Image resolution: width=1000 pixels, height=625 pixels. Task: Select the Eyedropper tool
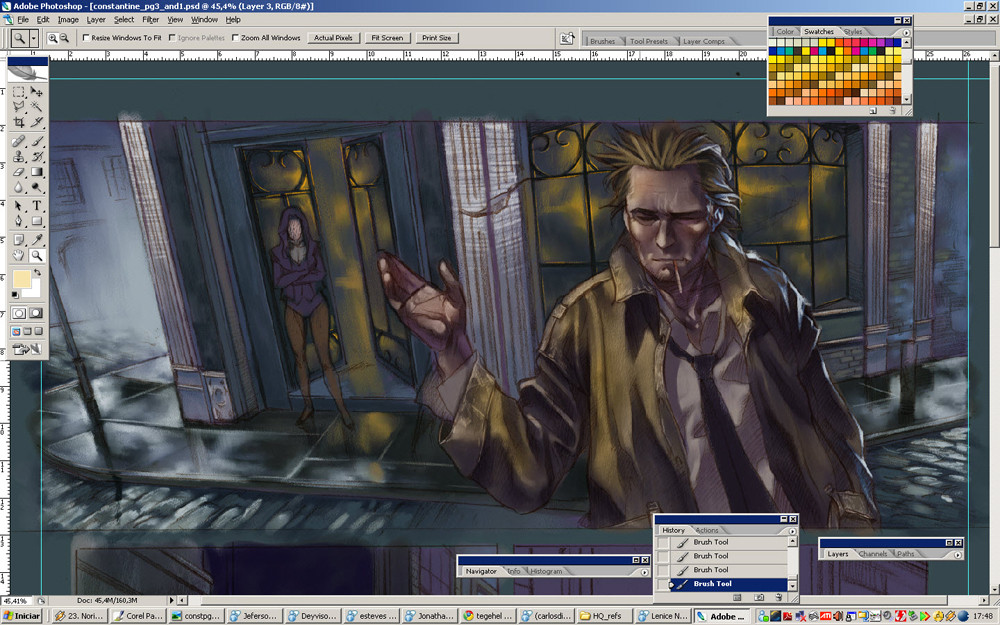[x=37, y=240]
